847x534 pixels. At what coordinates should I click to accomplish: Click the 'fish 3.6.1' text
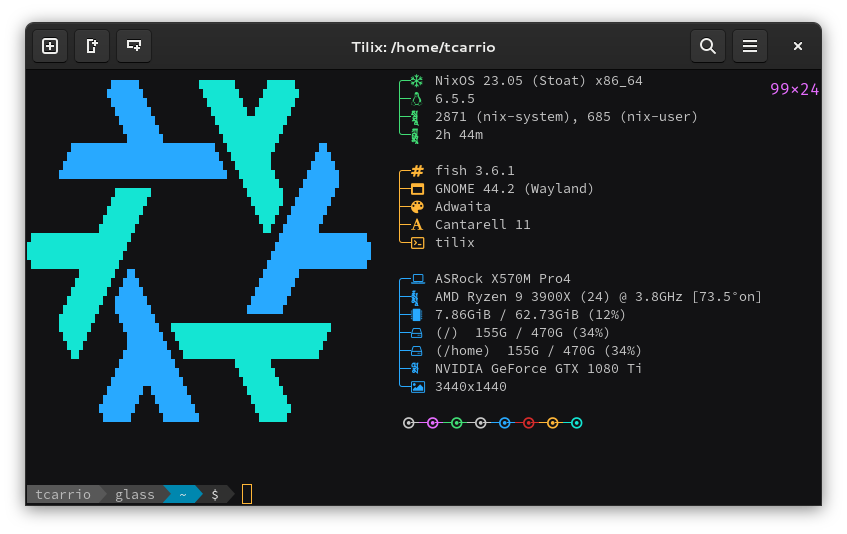point(474,171)
